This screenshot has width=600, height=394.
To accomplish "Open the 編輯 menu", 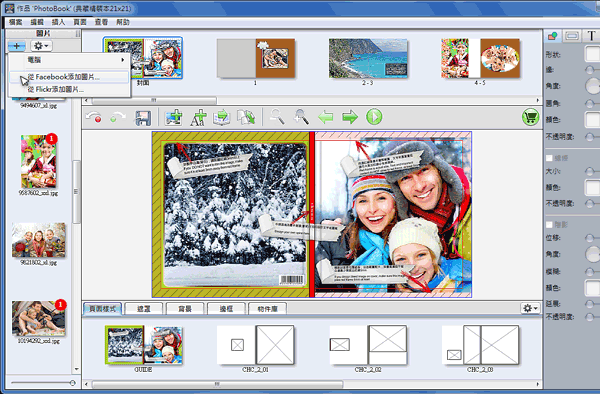I will (37, 22).
